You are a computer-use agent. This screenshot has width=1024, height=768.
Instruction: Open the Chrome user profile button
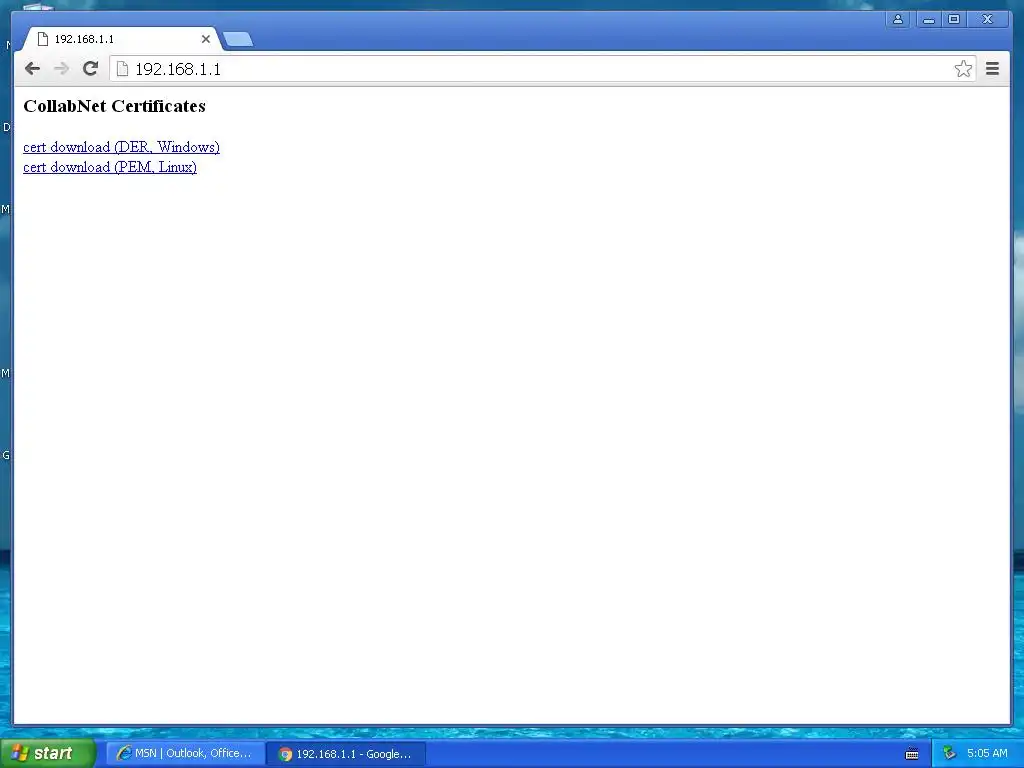898,20
